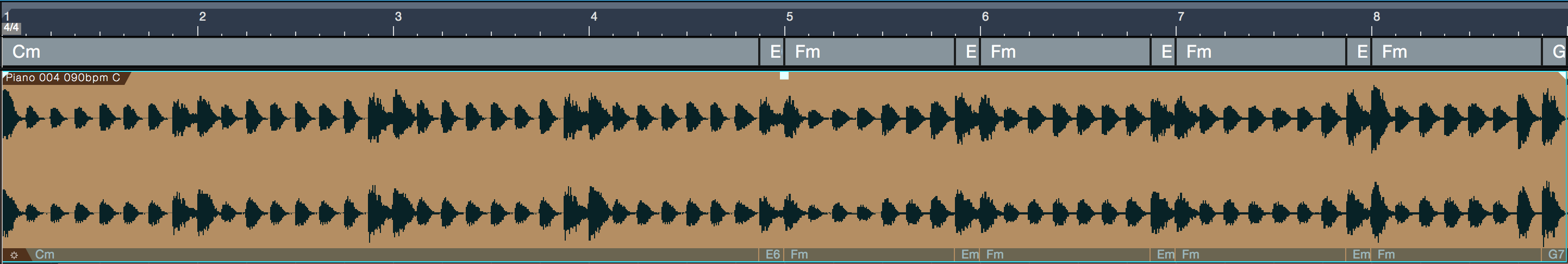
Task: Grab the fade handle at event's top-right corner
Action: coord(1562,75)
